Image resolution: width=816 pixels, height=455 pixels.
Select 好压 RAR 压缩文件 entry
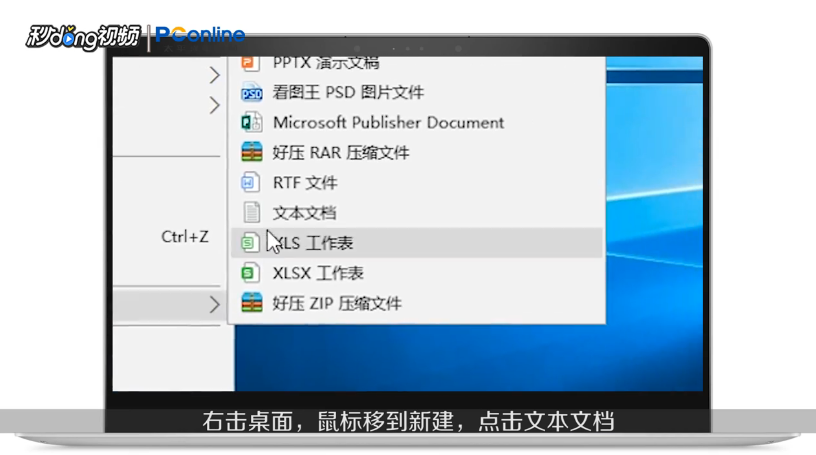(416, 153)
